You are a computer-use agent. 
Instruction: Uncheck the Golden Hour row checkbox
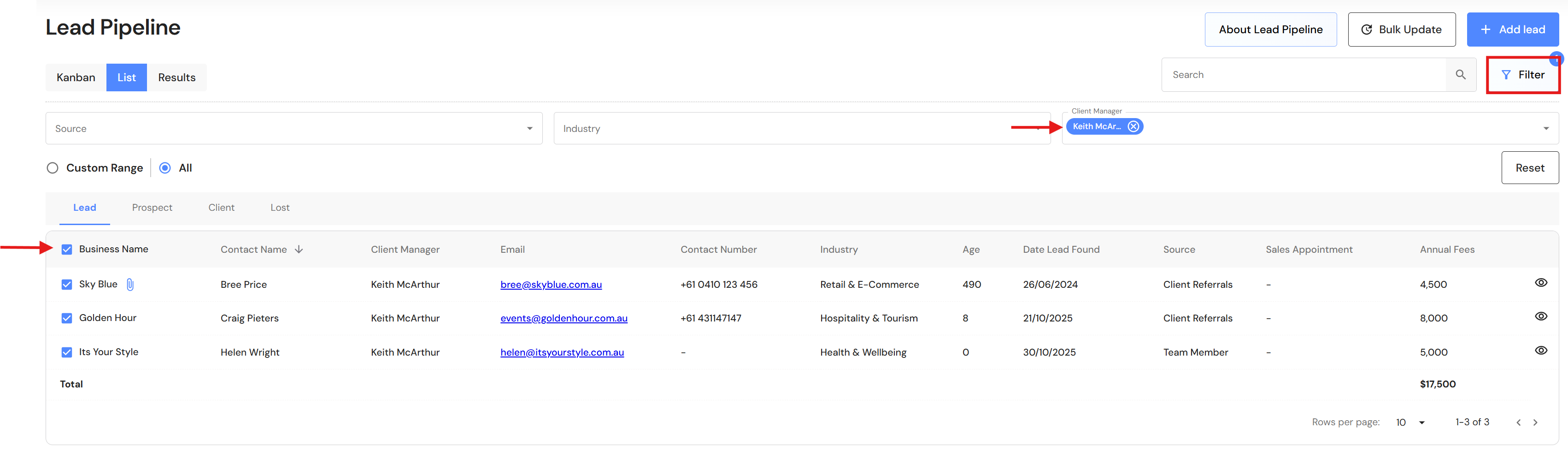point(67,319)
